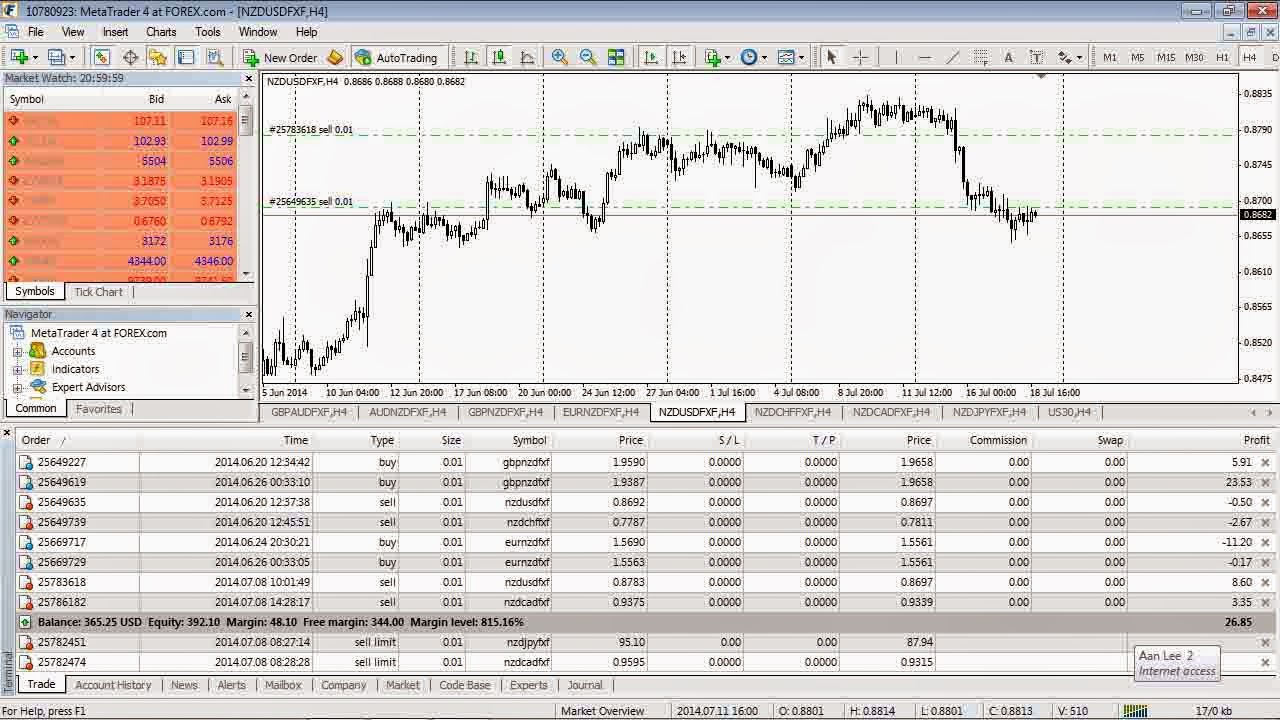Viewport: 1280px width, 720px height.
Task: Select MetaTrader 4 at FOREX.com tree root
Action: pyautogui.click(x=98, y=333)
